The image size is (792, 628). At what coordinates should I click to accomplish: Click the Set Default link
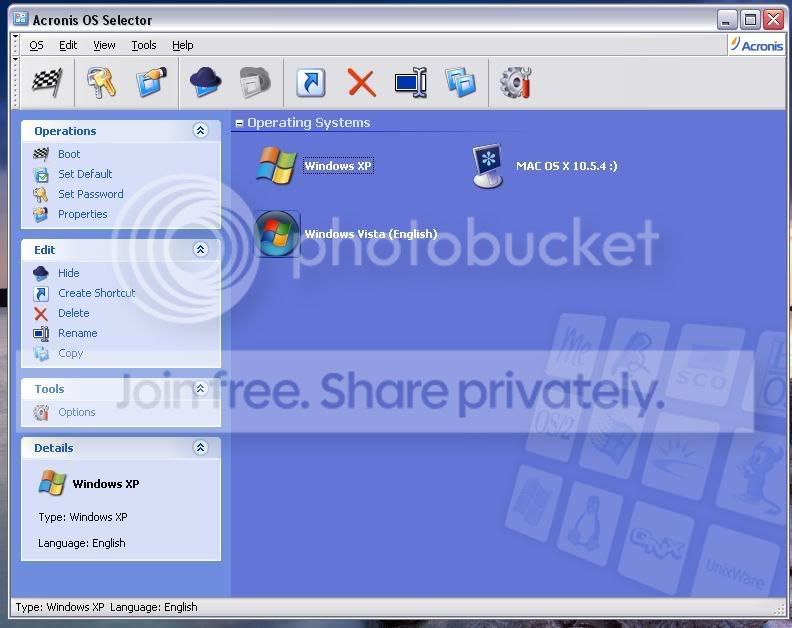(x=85, y=174)
